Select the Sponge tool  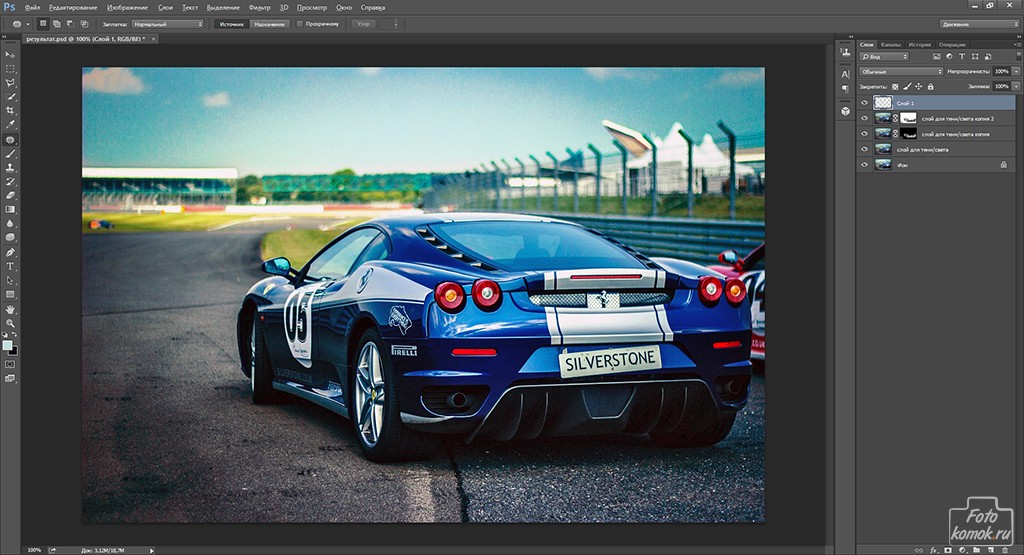click(x=10, y=237)
